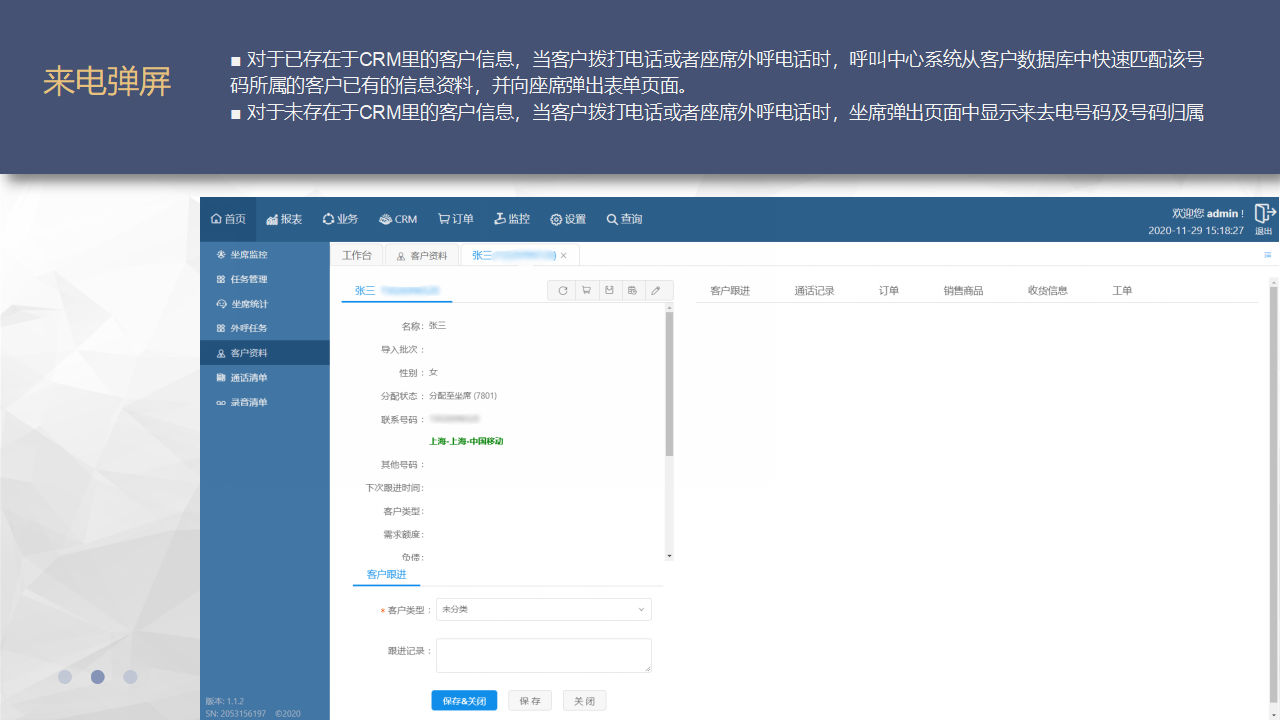Image resolution: width=1280 pixels, height=720 pixels.
Task: Open the CRM menu in top navigation
Action: (x=398, y=219)
